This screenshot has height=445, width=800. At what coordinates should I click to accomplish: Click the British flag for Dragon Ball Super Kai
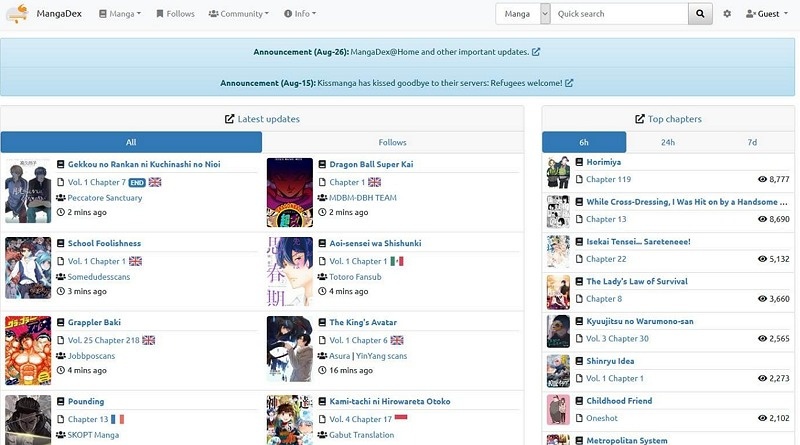pos(374,182)
